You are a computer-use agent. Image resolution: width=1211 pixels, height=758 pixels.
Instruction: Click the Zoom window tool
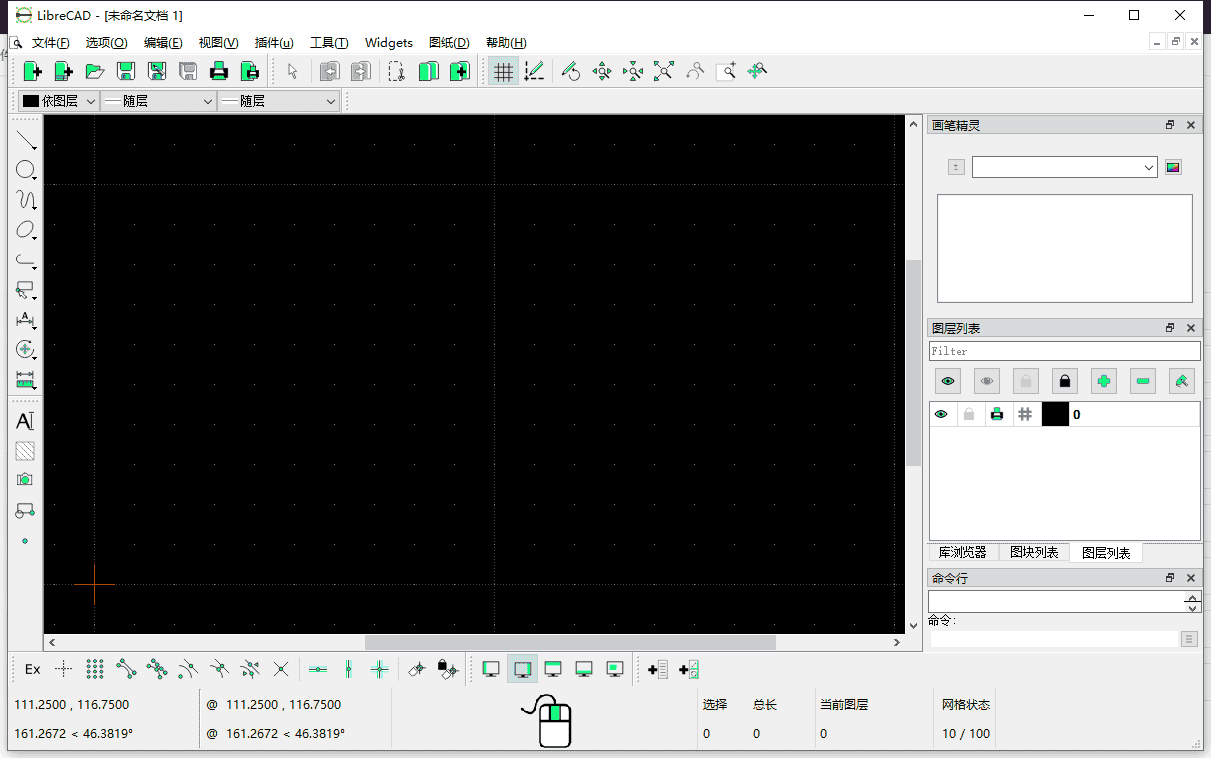click(x=727, y=71)
